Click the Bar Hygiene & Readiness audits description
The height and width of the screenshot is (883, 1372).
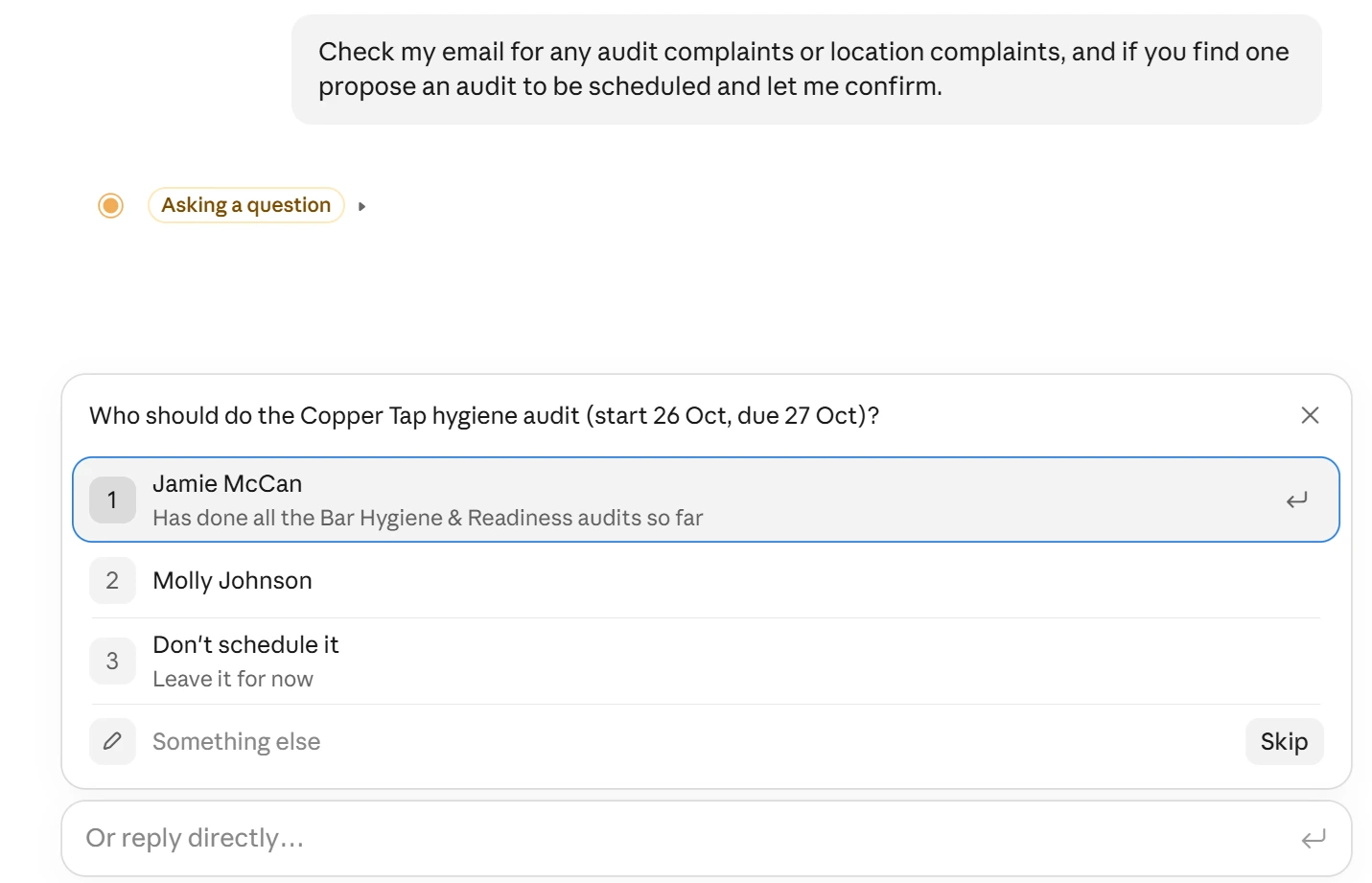tap(428, 518)
